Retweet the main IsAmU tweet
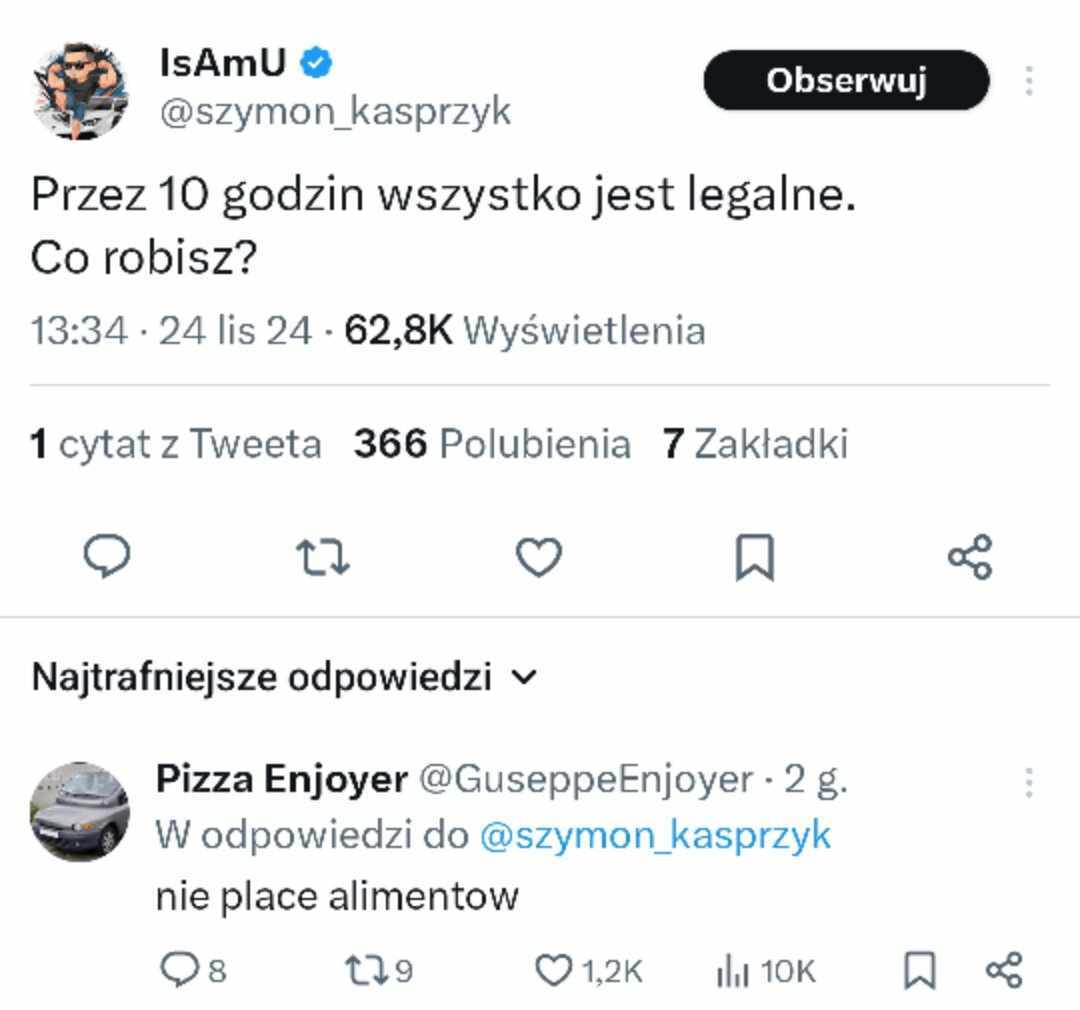The height and width of the screenshot is (1010, 1080). (325, 557)
